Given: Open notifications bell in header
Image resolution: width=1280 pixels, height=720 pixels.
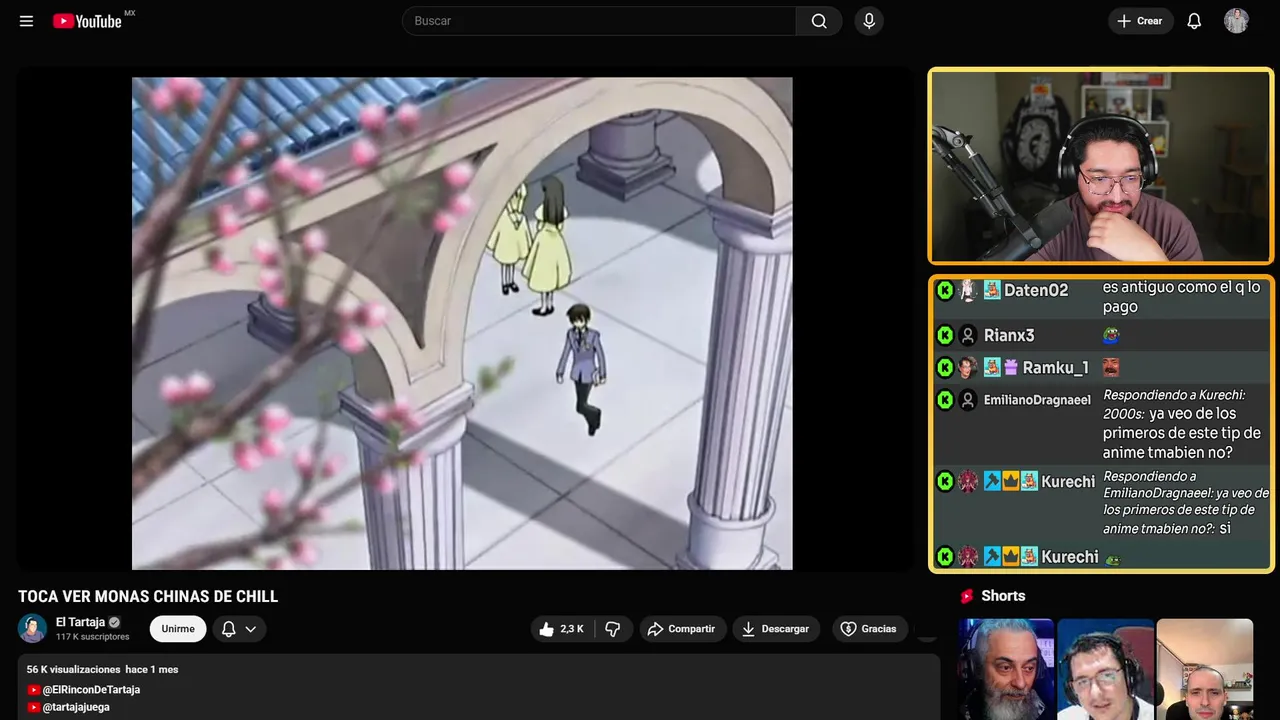Looking at the screenshot, I should pyautogui.click(x=1194, y=21).
